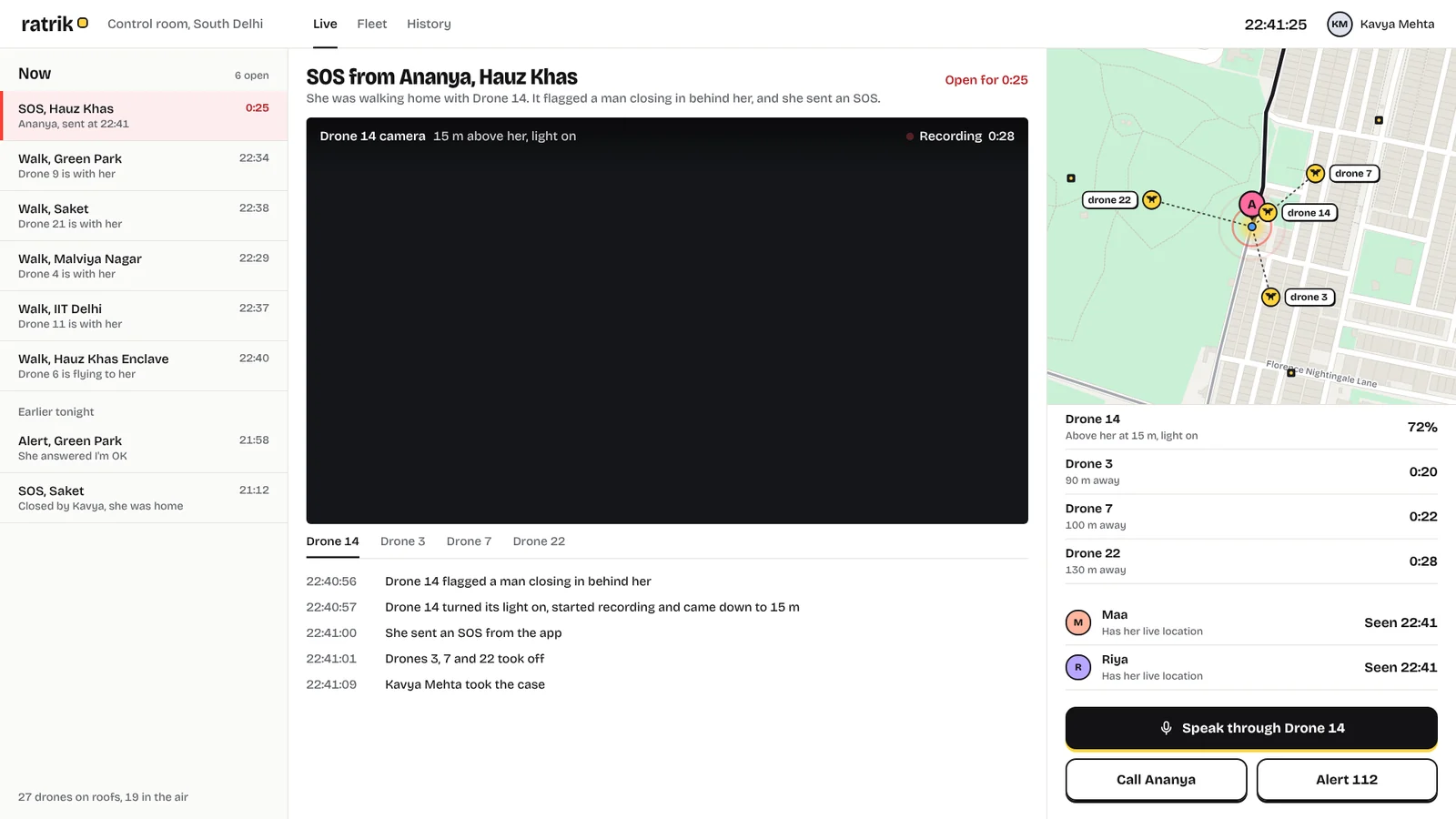This screenshot has width=1456, height=819.
Task: Click the drone 3 bee icon on map
Action: point(1271,297)
